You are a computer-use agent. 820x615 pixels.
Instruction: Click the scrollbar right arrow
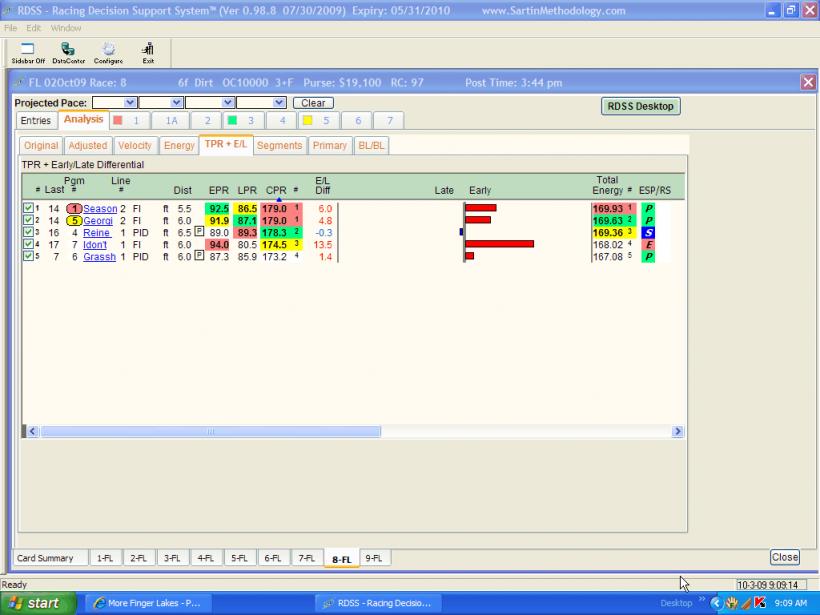pos(678,431)
